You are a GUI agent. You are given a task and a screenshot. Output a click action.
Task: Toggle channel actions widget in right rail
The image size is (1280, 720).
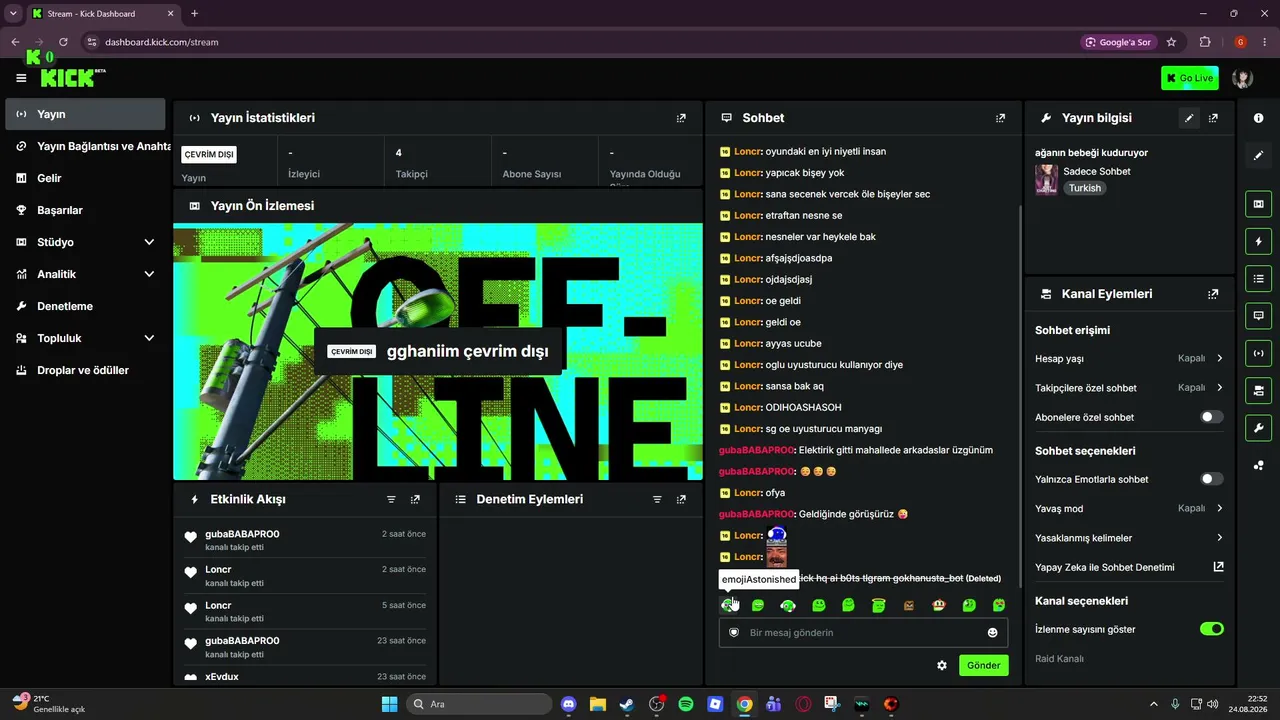tap(1258, 389)
